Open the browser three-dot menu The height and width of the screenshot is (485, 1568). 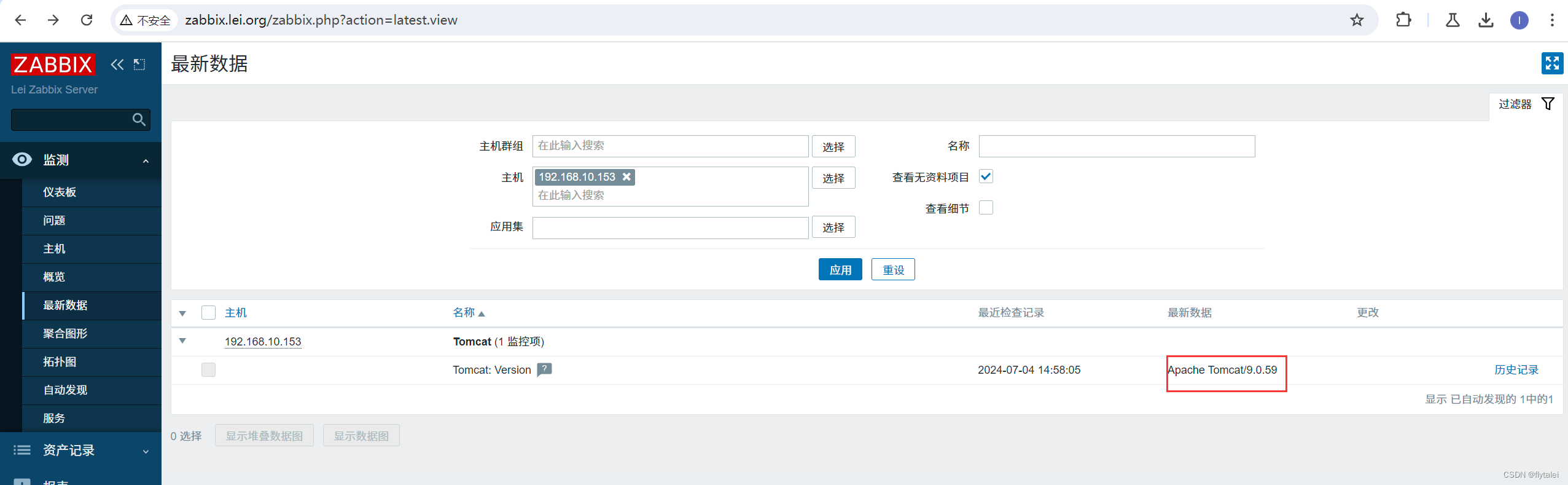pos(1552,20)
